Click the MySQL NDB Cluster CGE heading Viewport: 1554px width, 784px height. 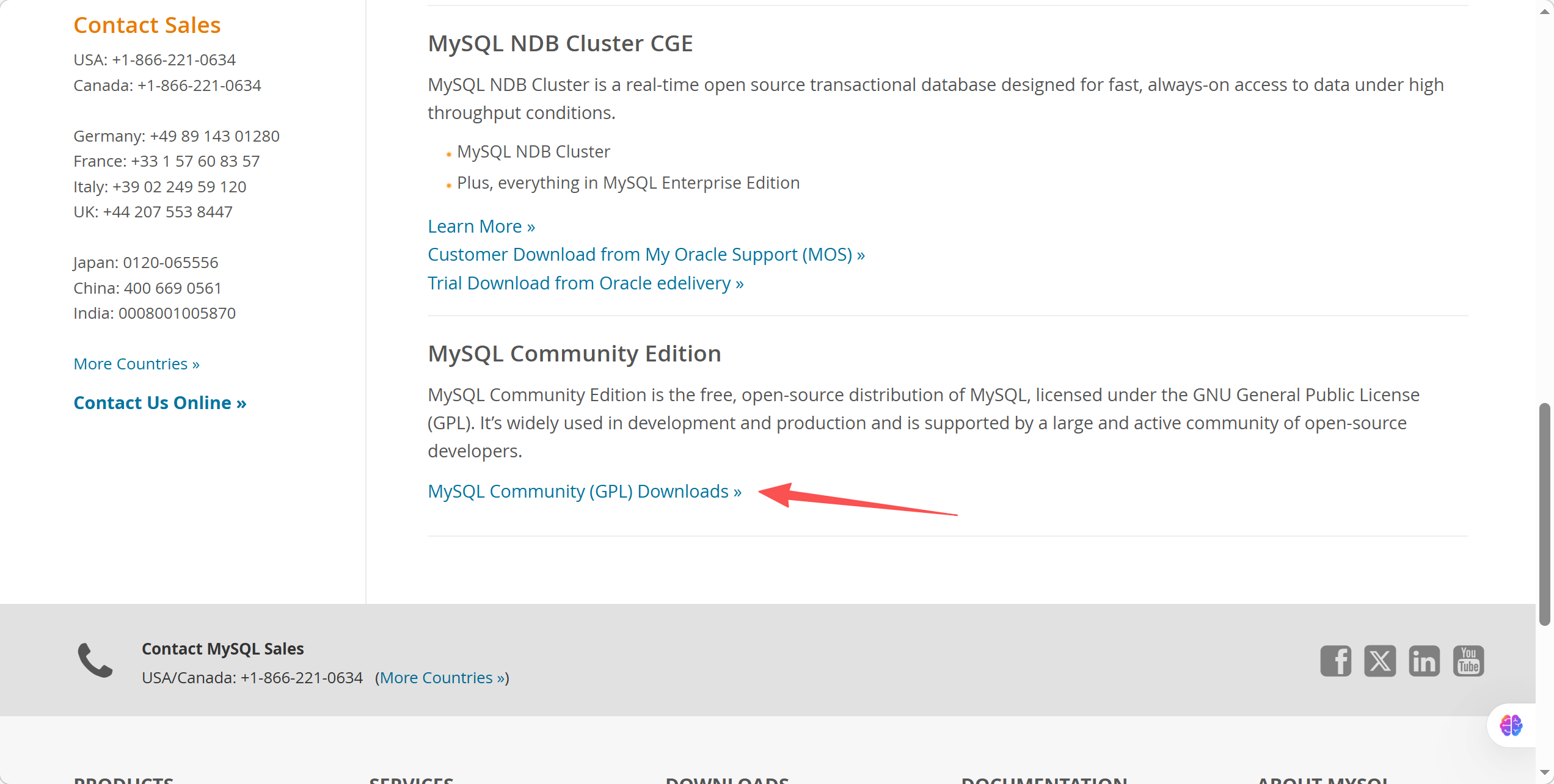[x=560, y=43]
